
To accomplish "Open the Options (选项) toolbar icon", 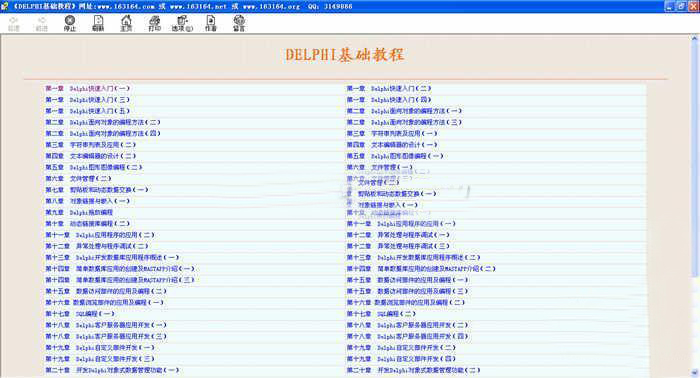I will [x=182, y=23].
